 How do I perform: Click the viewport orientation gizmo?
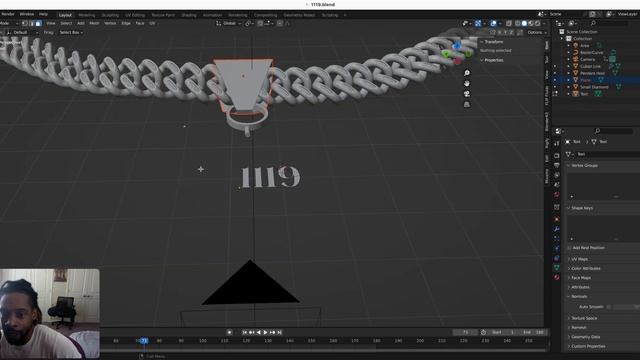point(457,52)
